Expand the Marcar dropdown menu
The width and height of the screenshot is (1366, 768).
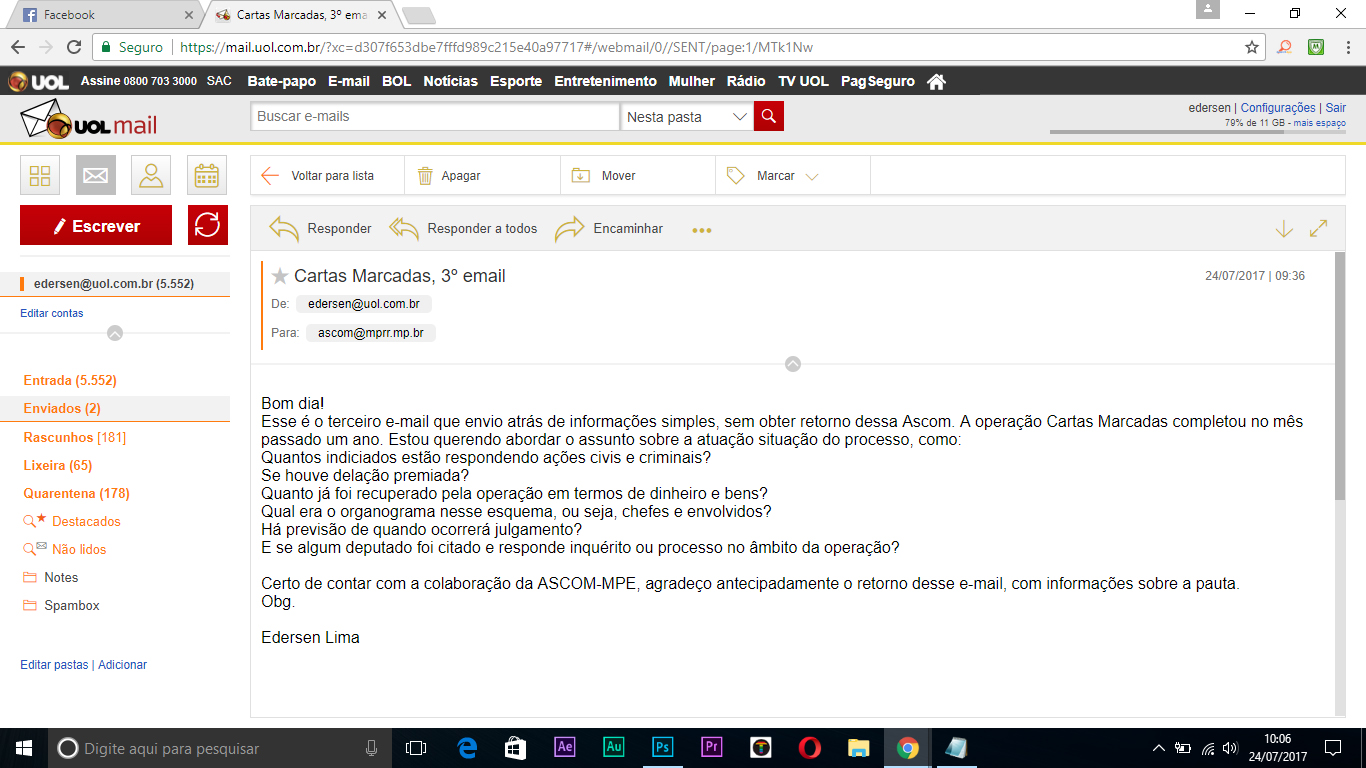[x=811, y=176]
